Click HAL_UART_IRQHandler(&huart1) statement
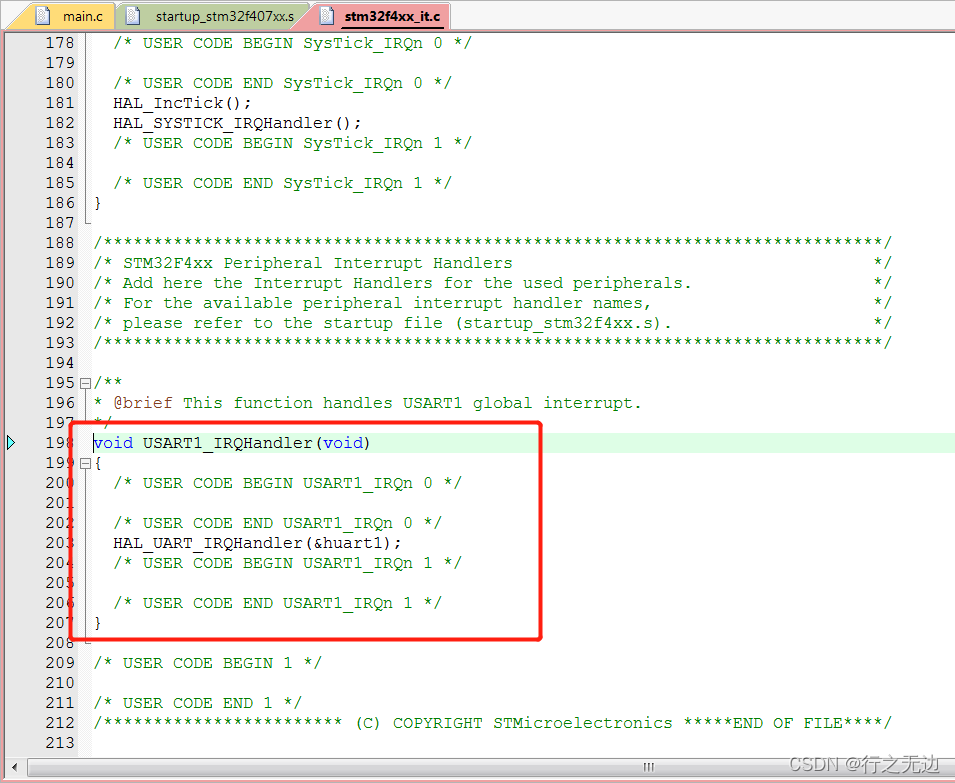955x783 pixels. pos(257,542)
